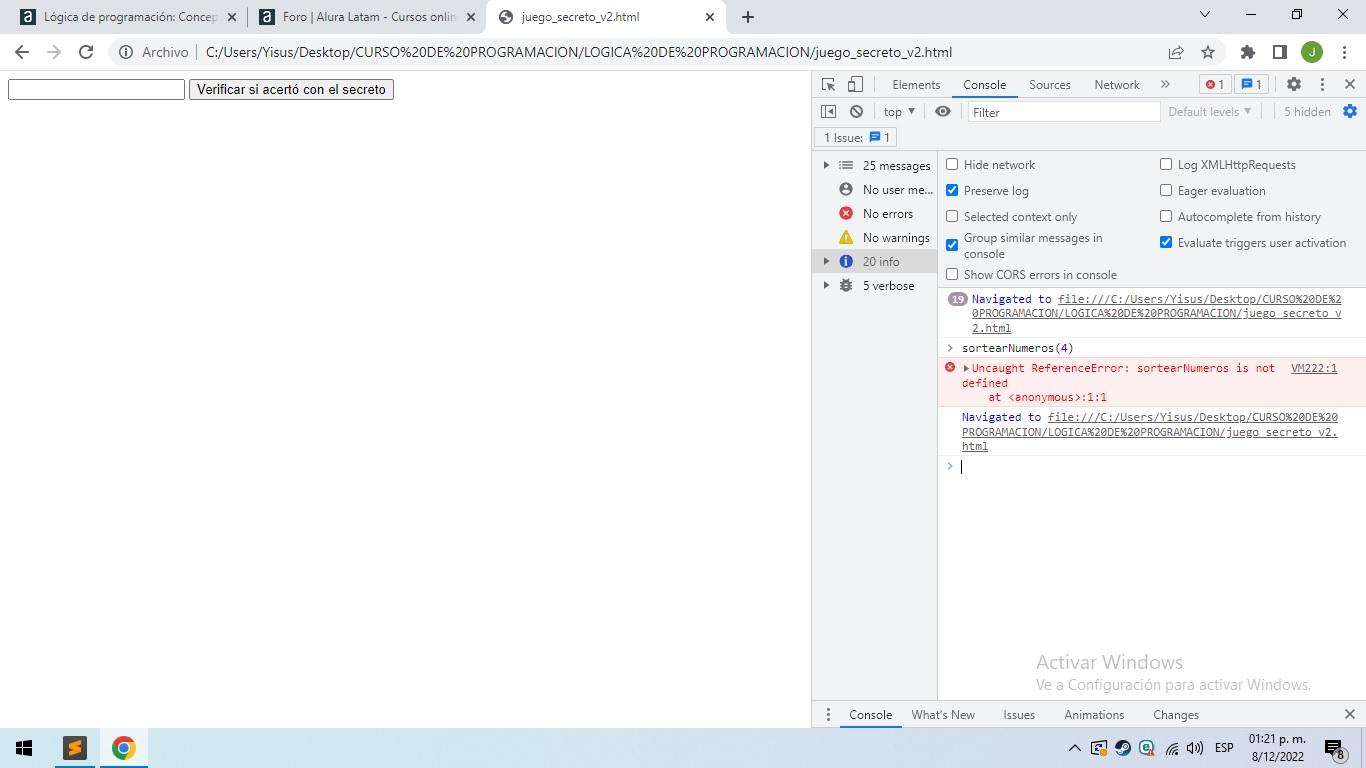Uncheck Evaluate triggers user activation
This screenshot has width=1366, height=768.
click(1166, 242)
